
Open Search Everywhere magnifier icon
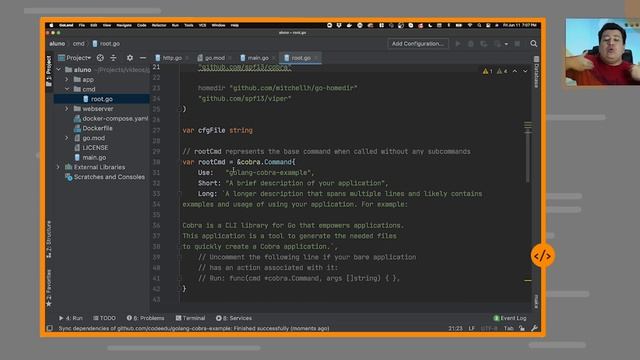(533, 44)
